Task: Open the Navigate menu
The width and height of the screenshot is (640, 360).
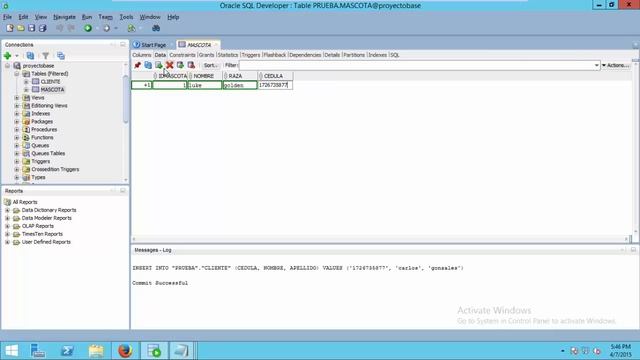Action: tap(64, 17)
